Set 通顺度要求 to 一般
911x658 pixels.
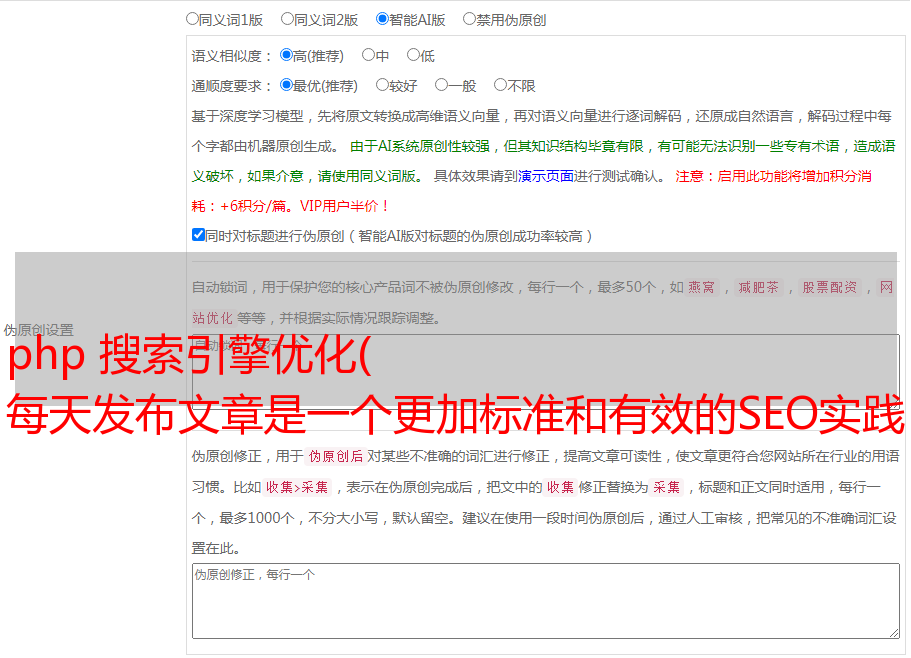(442, 85)
